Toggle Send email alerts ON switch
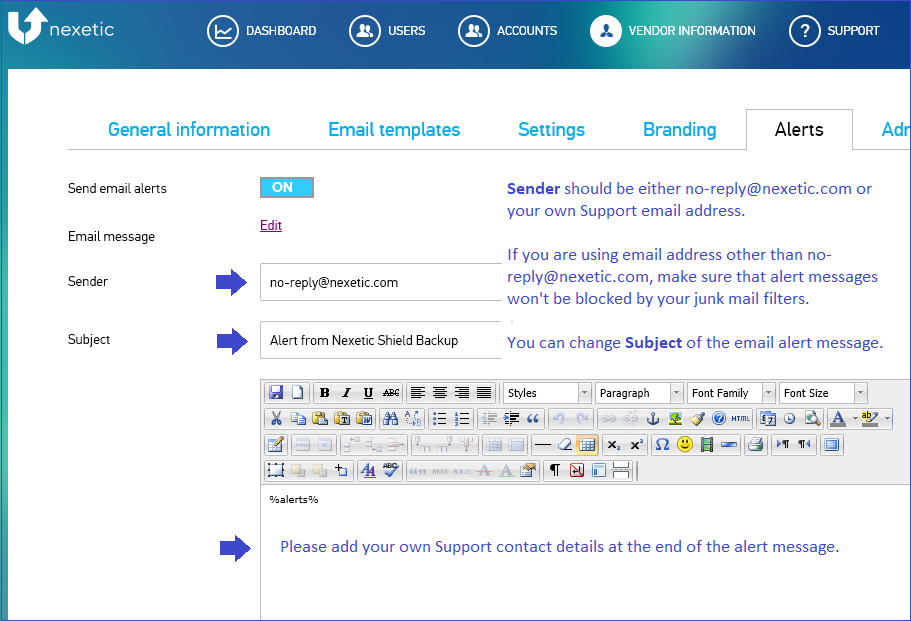This screenshot has height=621, width=911. 287,188
